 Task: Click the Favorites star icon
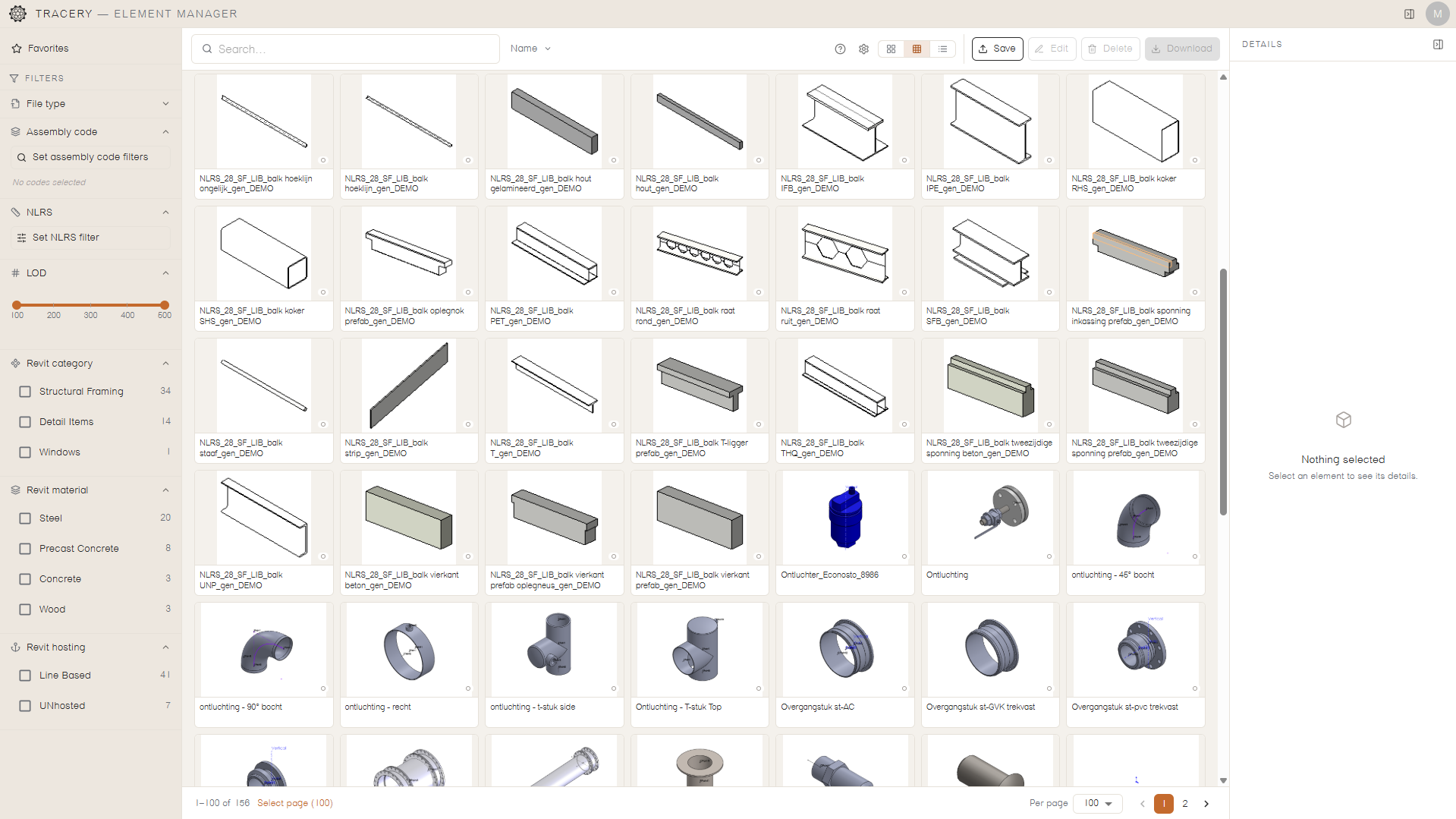tap(17, 49)
